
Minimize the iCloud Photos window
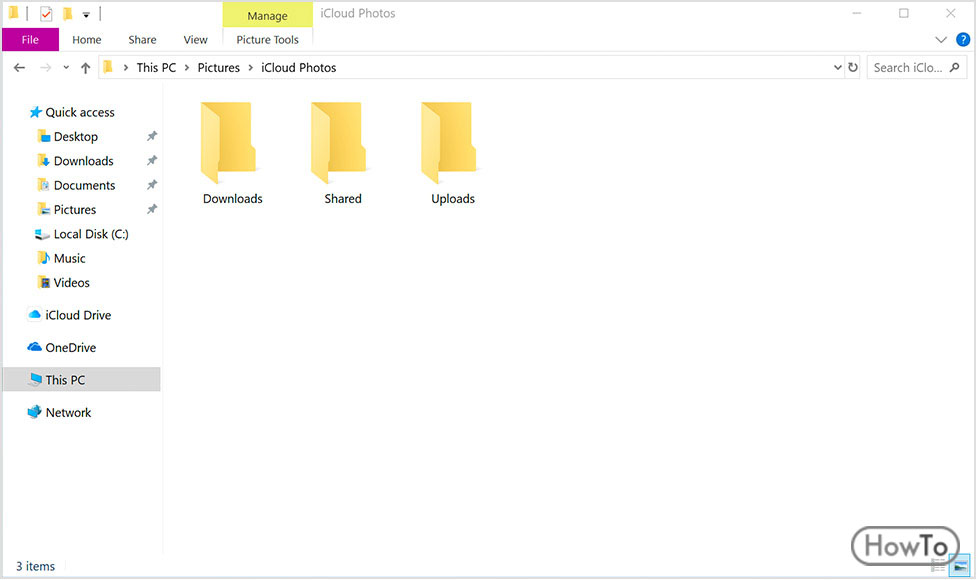[857, 13]
